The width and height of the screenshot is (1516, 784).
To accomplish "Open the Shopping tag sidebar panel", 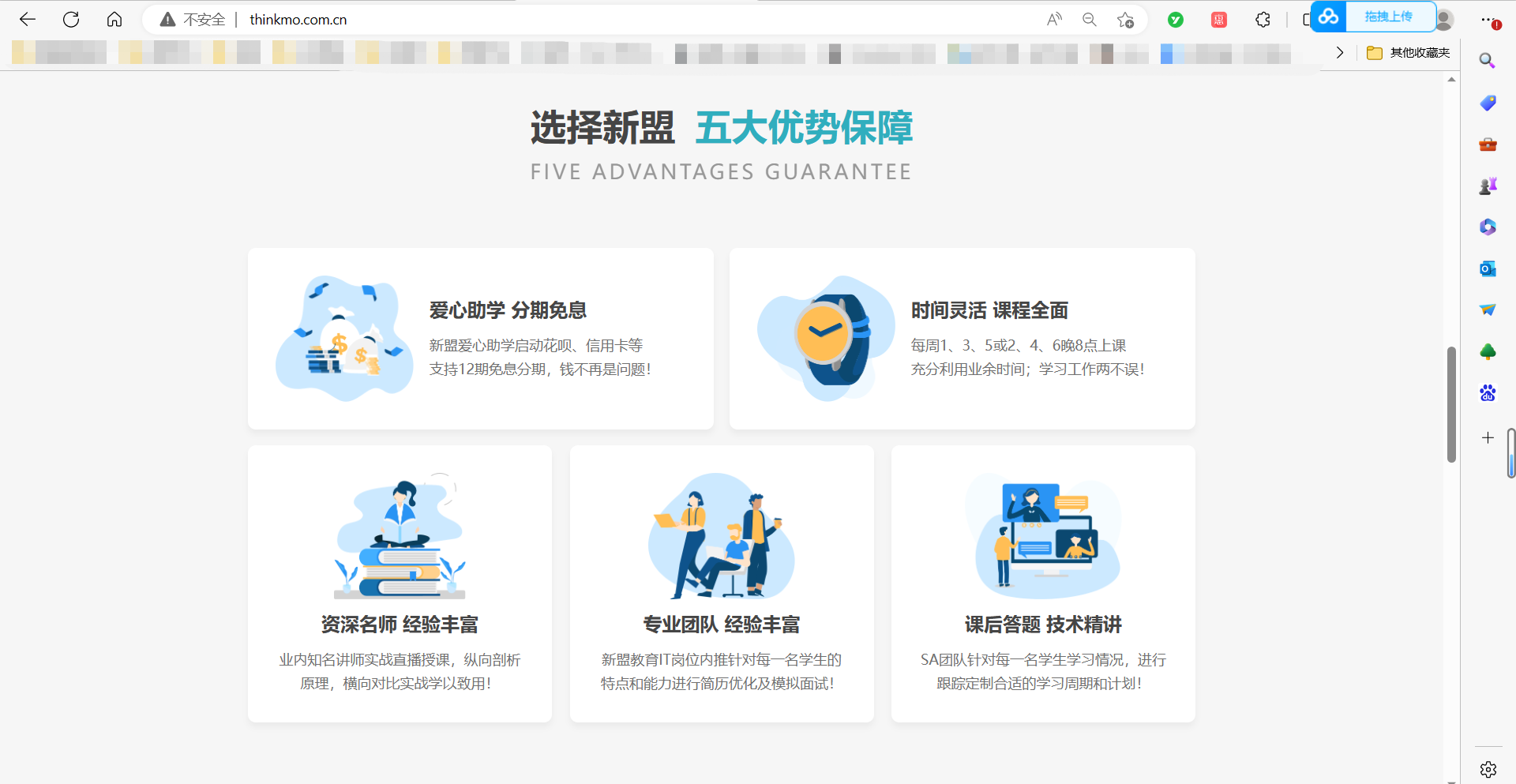I will pos(1488,103).
